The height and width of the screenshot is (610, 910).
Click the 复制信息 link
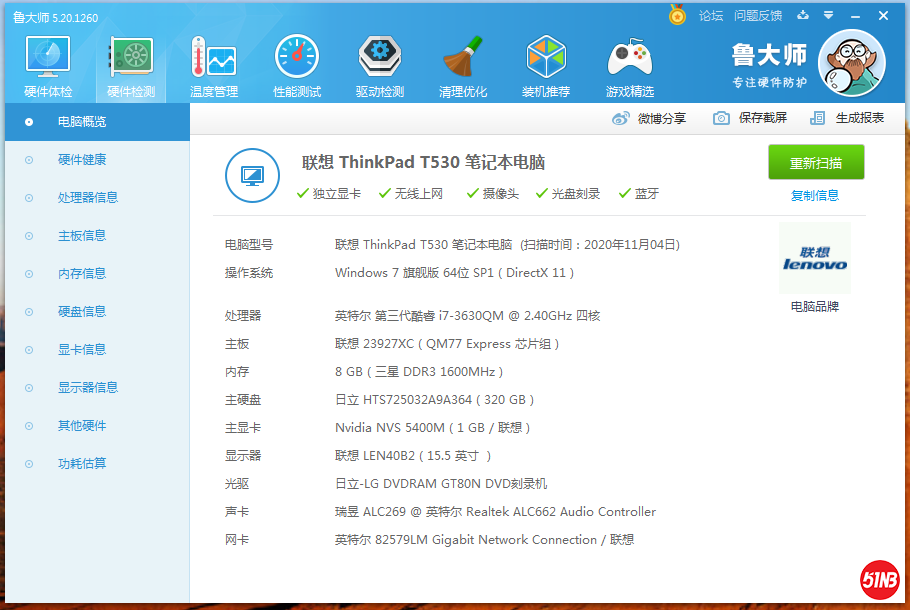814,196
